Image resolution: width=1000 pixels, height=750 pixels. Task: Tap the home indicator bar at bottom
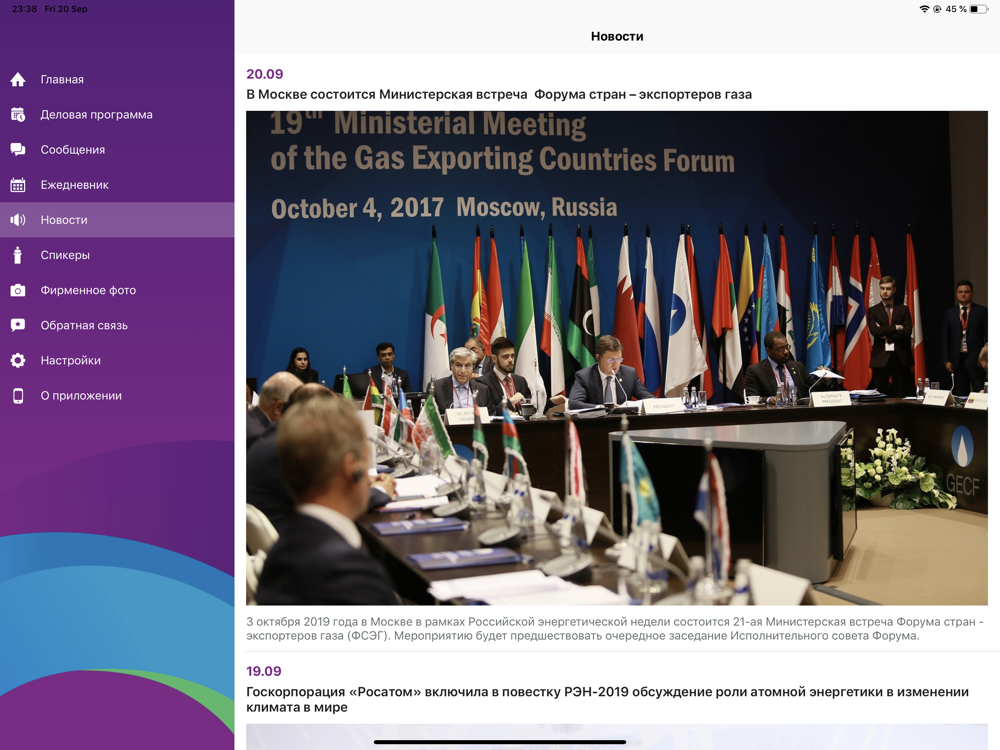click(499, 742)
